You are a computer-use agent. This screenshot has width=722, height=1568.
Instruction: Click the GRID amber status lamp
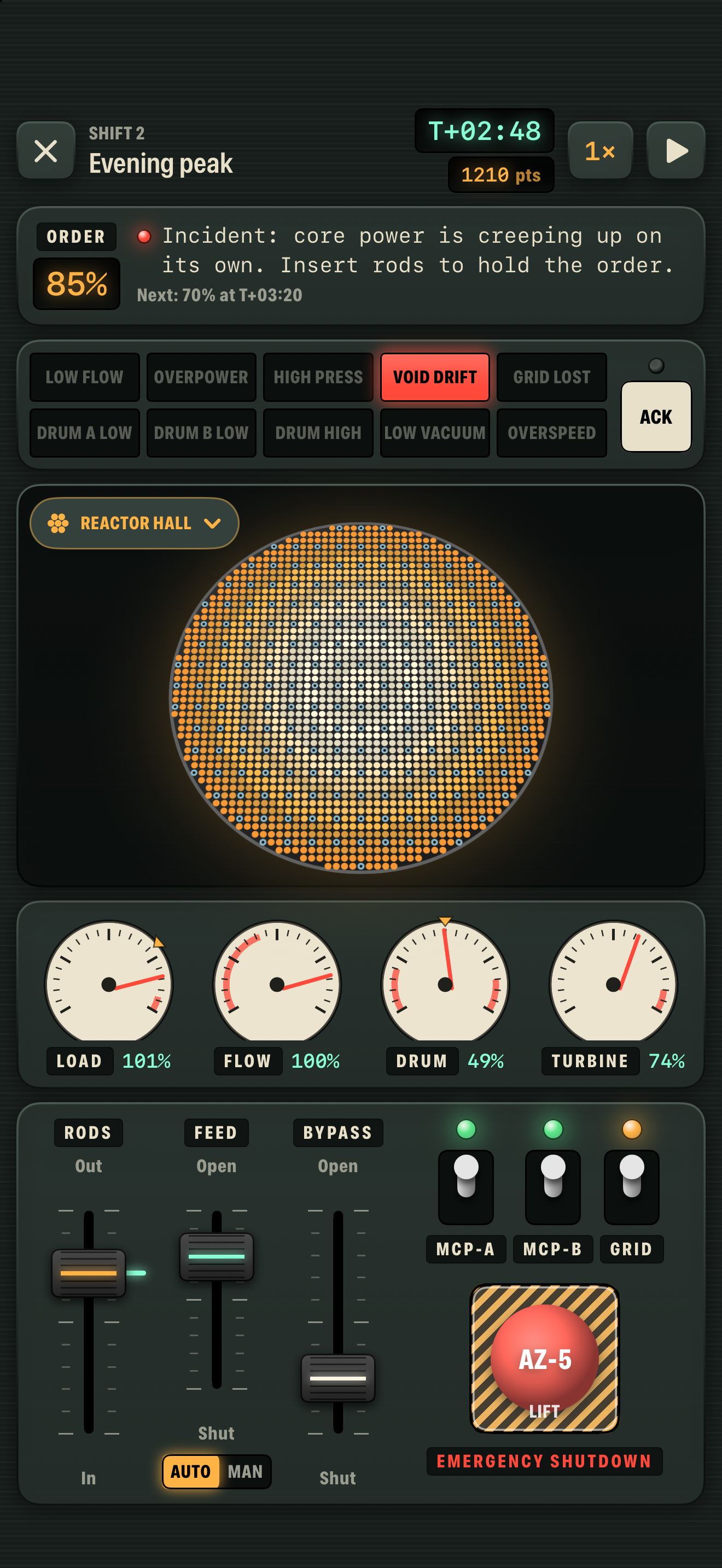click(x=632, y=1129)
